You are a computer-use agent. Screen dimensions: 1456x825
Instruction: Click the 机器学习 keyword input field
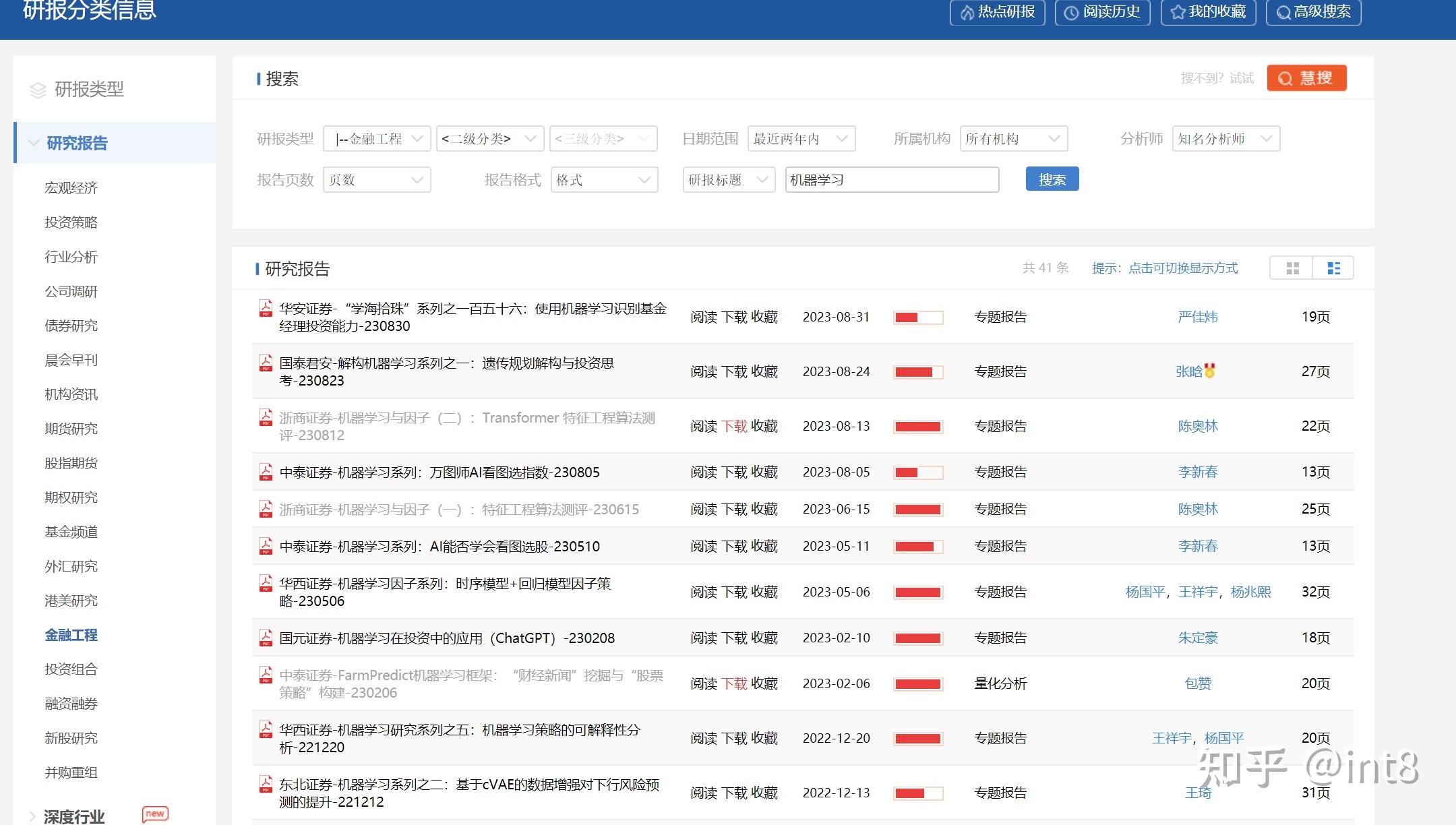[x=891, y=180]
